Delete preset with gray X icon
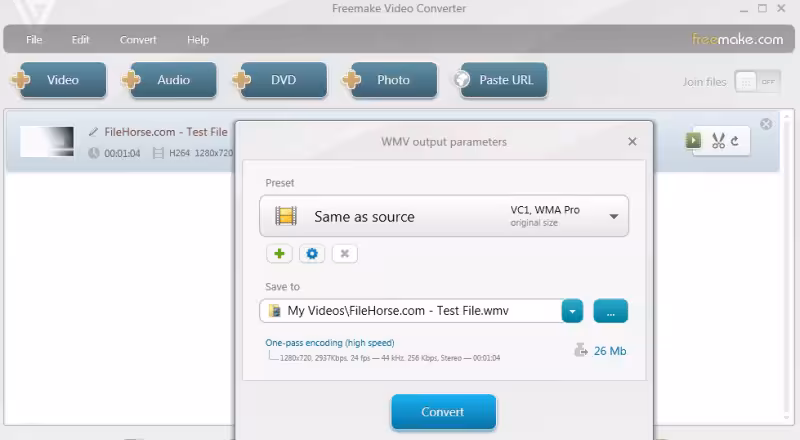Image resolution: width=800 pixels, height=440 pixels. point(344,254)
